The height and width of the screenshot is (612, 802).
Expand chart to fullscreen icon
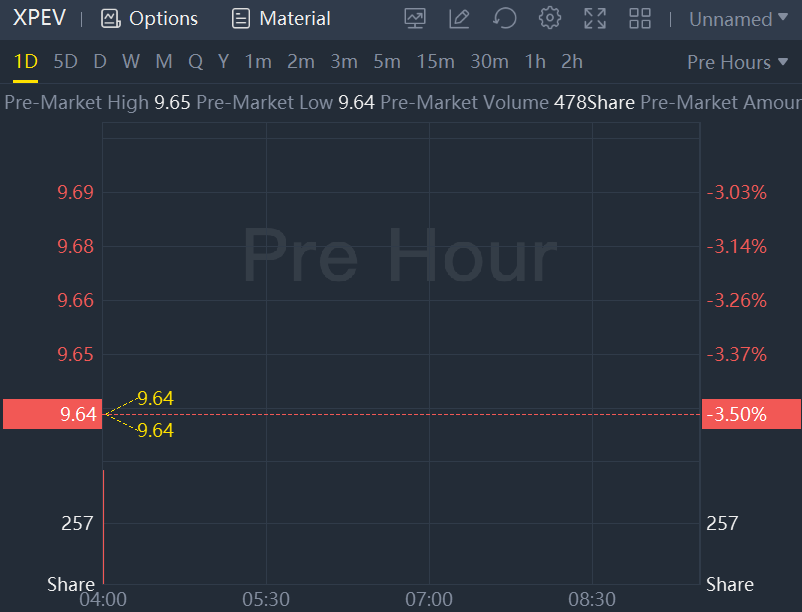coord(595,18)
